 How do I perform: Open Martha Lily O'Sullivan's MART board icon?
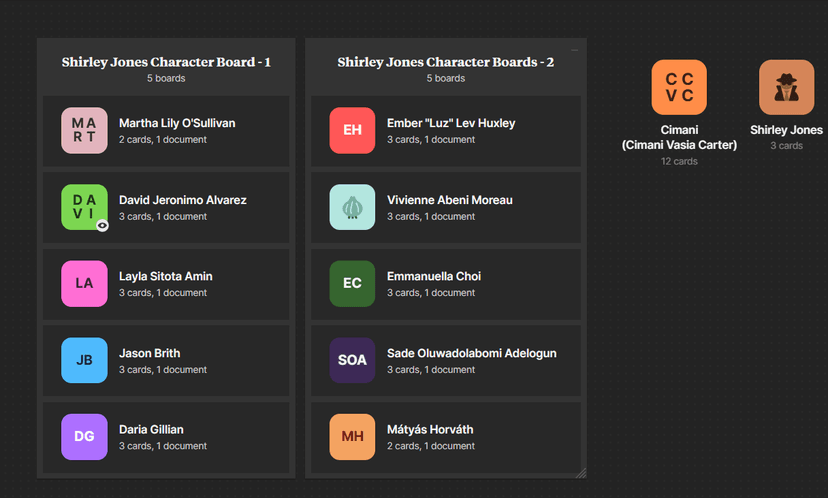84,131
